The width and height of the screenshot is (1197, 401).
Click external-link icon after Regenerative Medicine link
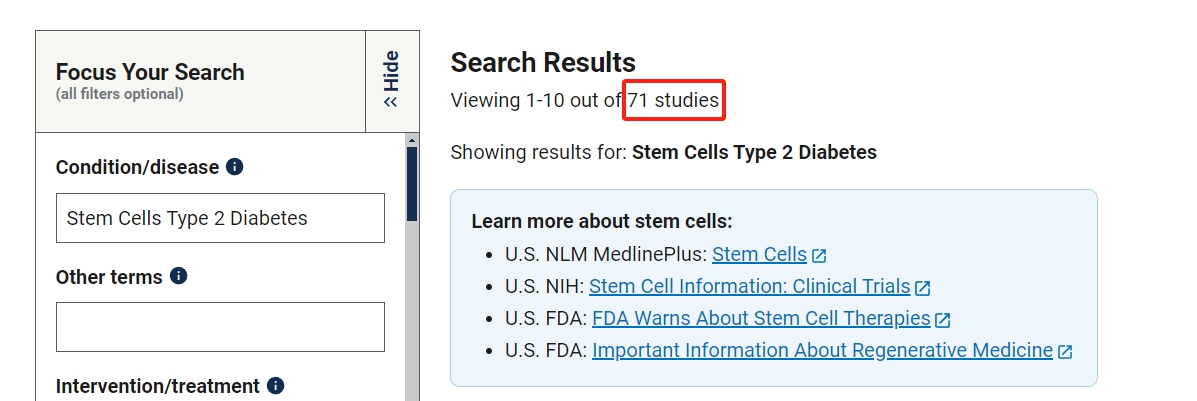coord(1066,351)
